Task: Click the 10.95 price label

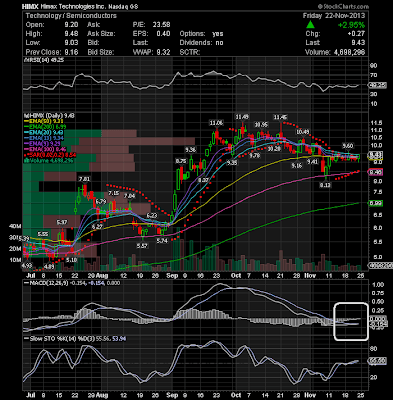Action: coord(261,125)
